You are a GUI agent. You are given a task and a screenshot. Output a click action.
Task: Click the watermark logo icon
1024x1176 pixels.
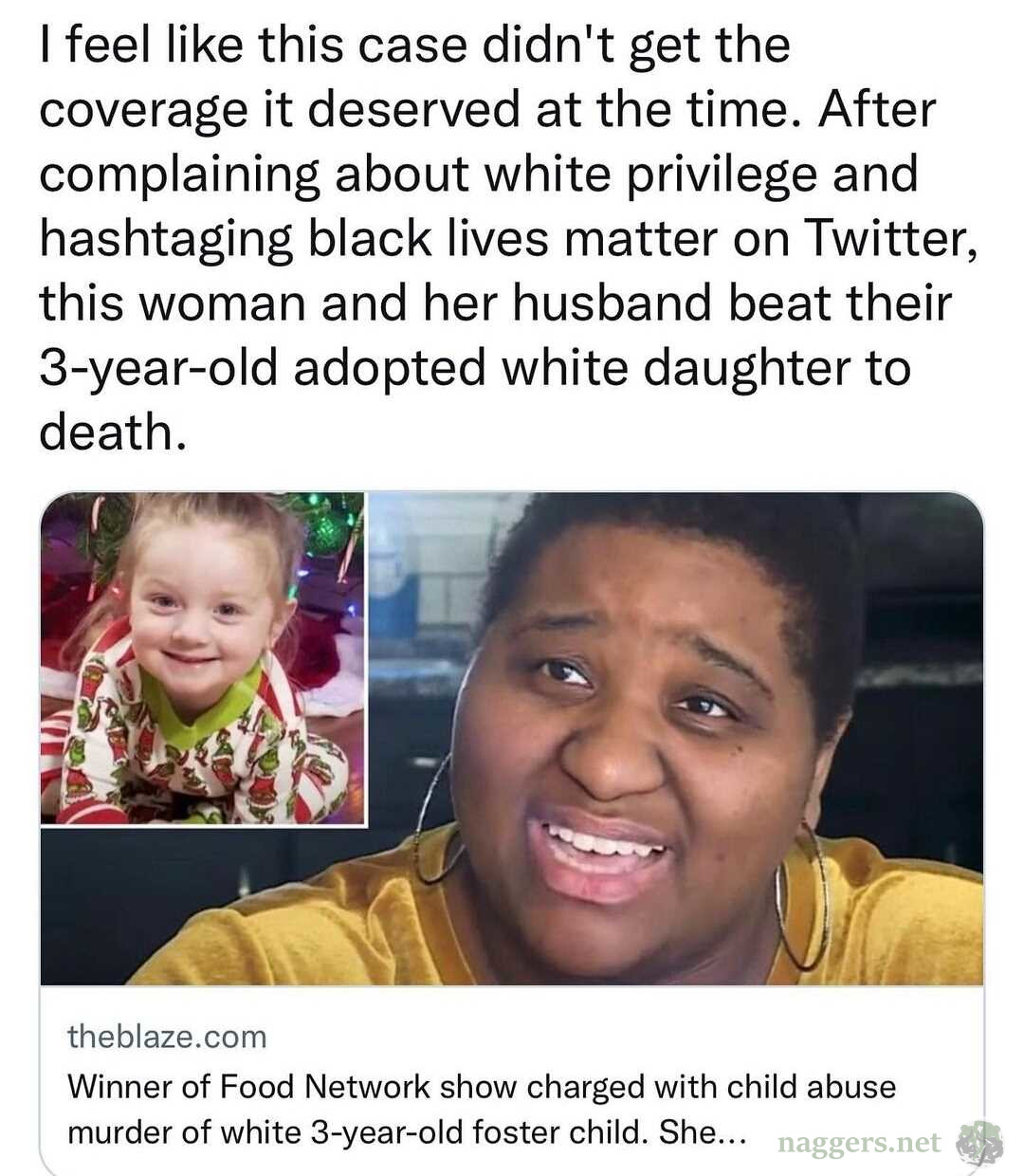[979, 1143]
